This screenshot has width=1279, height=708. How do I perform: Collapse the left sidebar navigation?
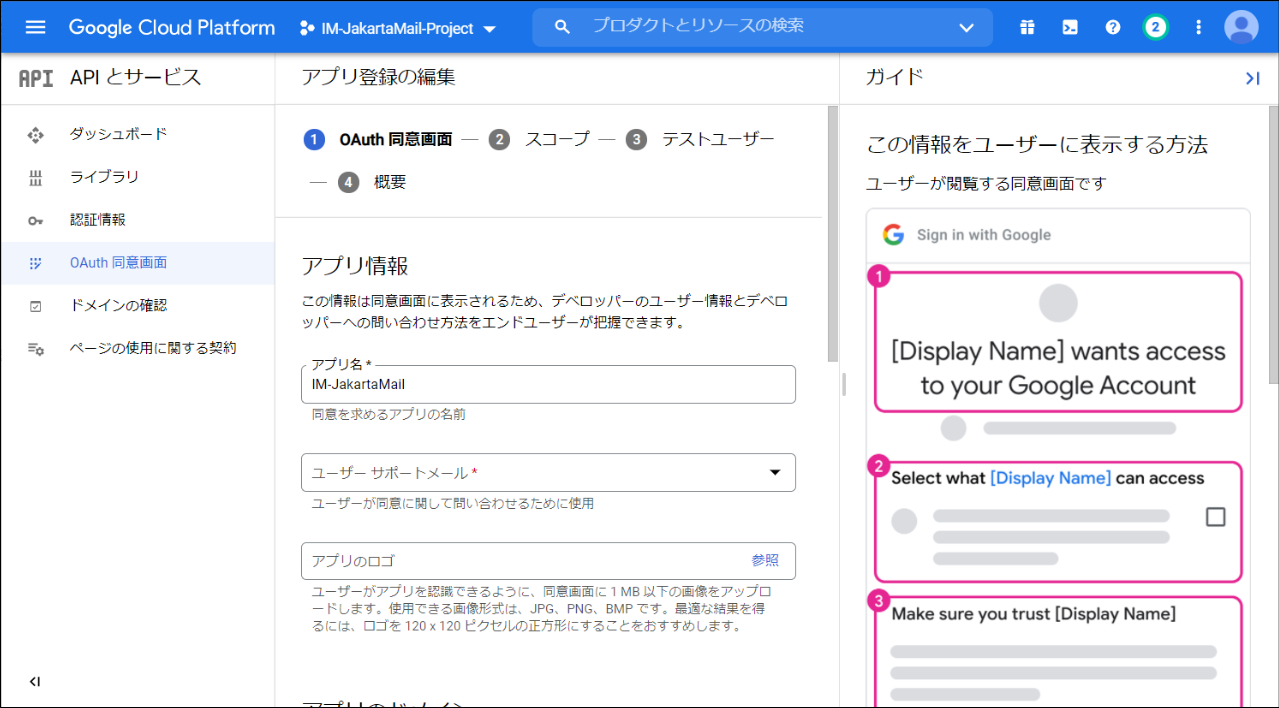(35, 682)
